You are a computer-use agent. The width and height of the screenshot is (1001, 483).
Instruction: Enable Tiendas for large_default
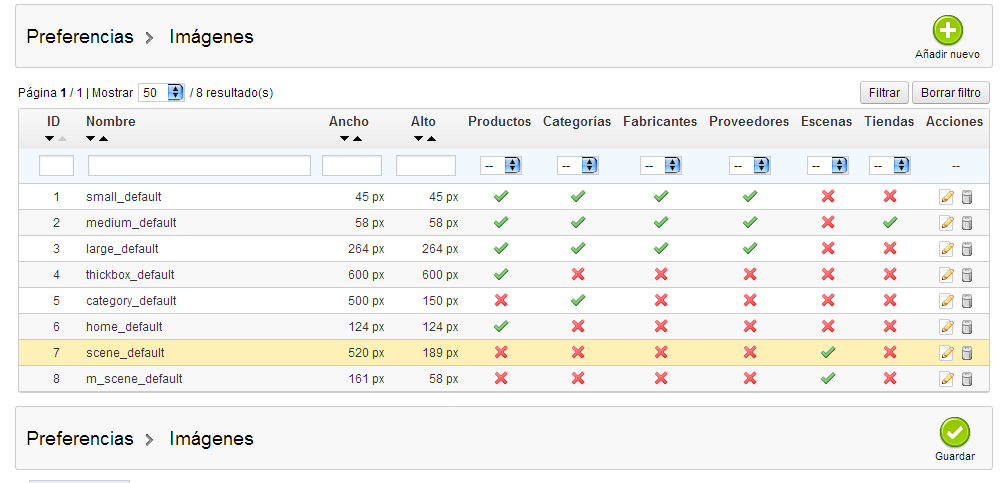889,249
